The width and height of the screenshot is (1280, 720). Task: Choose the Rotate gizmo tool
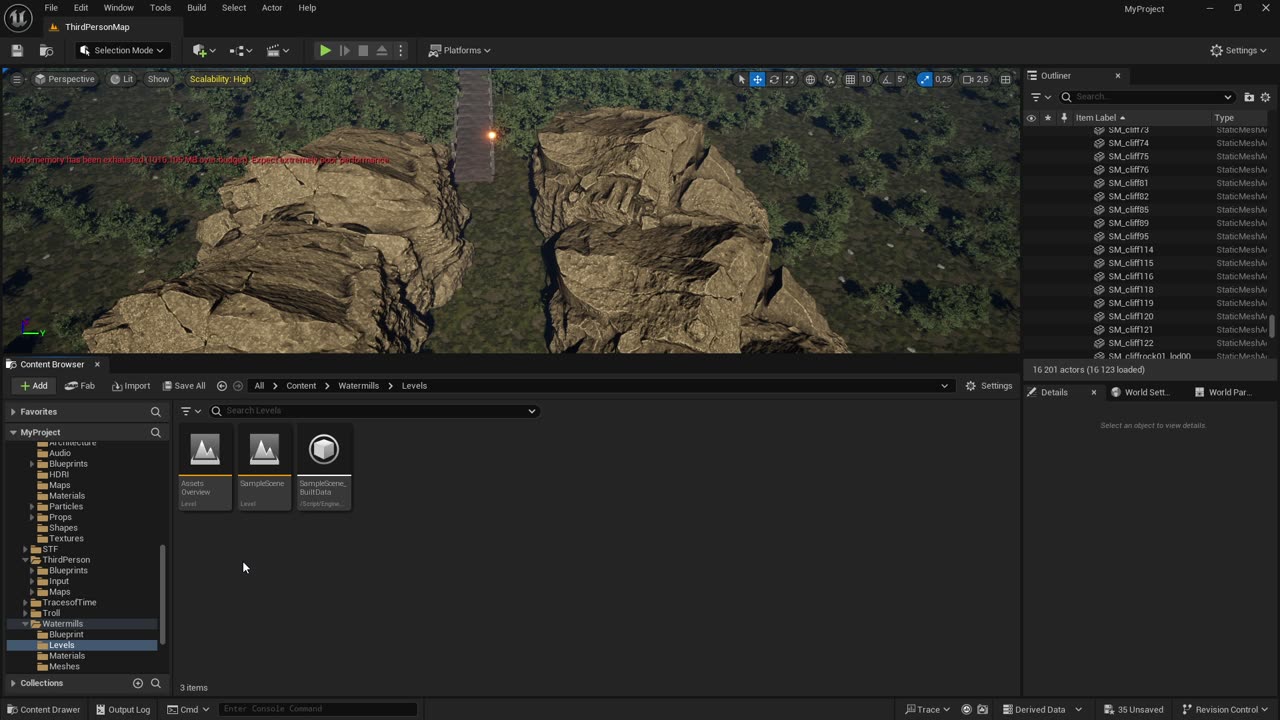click(x=773, y=79)
